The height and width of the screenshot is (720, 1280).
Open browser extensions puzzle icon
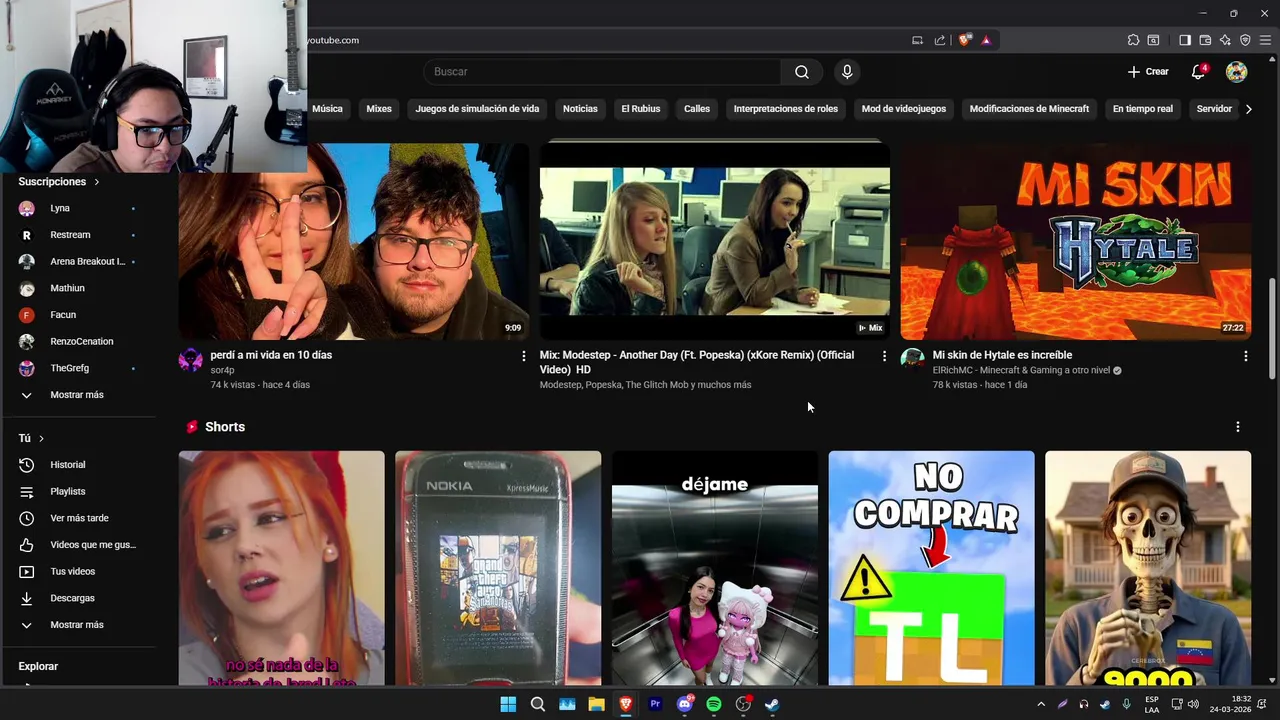[1133, 40]
